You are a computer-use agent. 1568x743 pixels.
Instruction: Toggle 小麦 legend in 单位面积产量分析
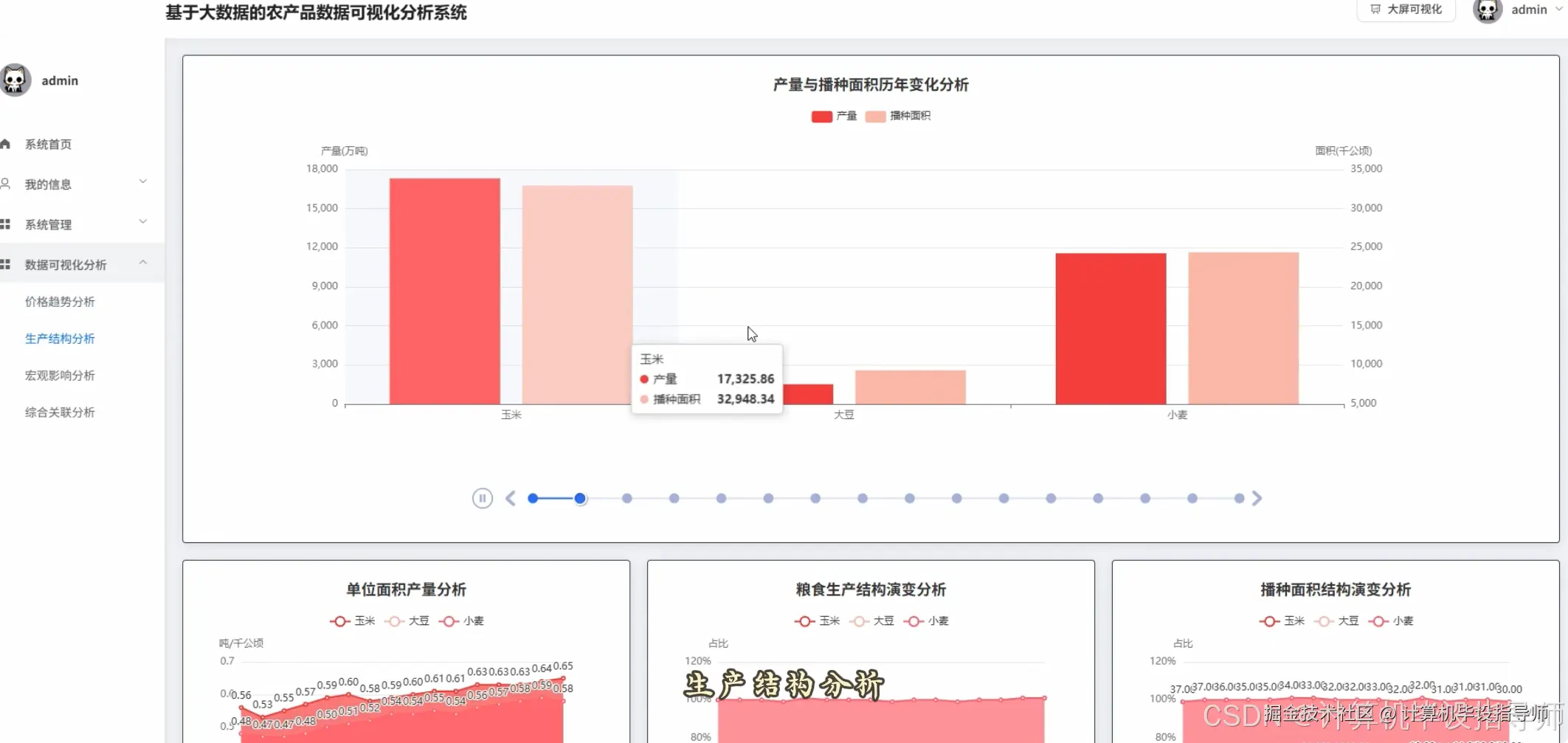[462, 621]
